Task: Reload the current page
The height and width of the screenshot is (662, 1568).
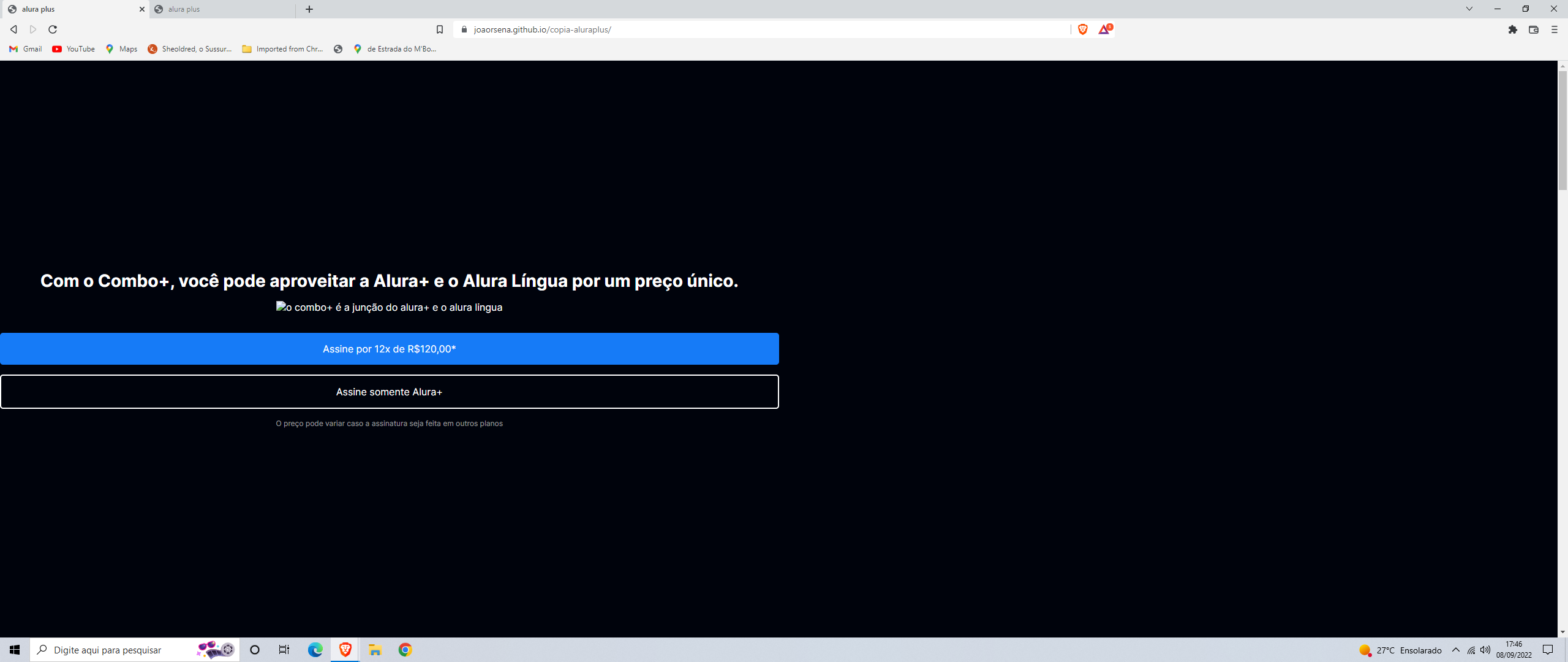Action: point(53,29)
